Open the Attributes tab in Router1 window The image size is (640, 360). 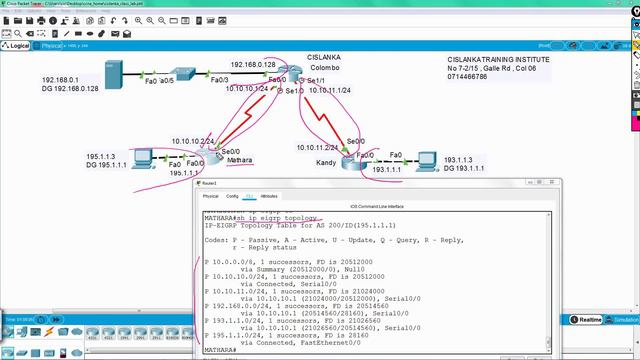(269, 196)
